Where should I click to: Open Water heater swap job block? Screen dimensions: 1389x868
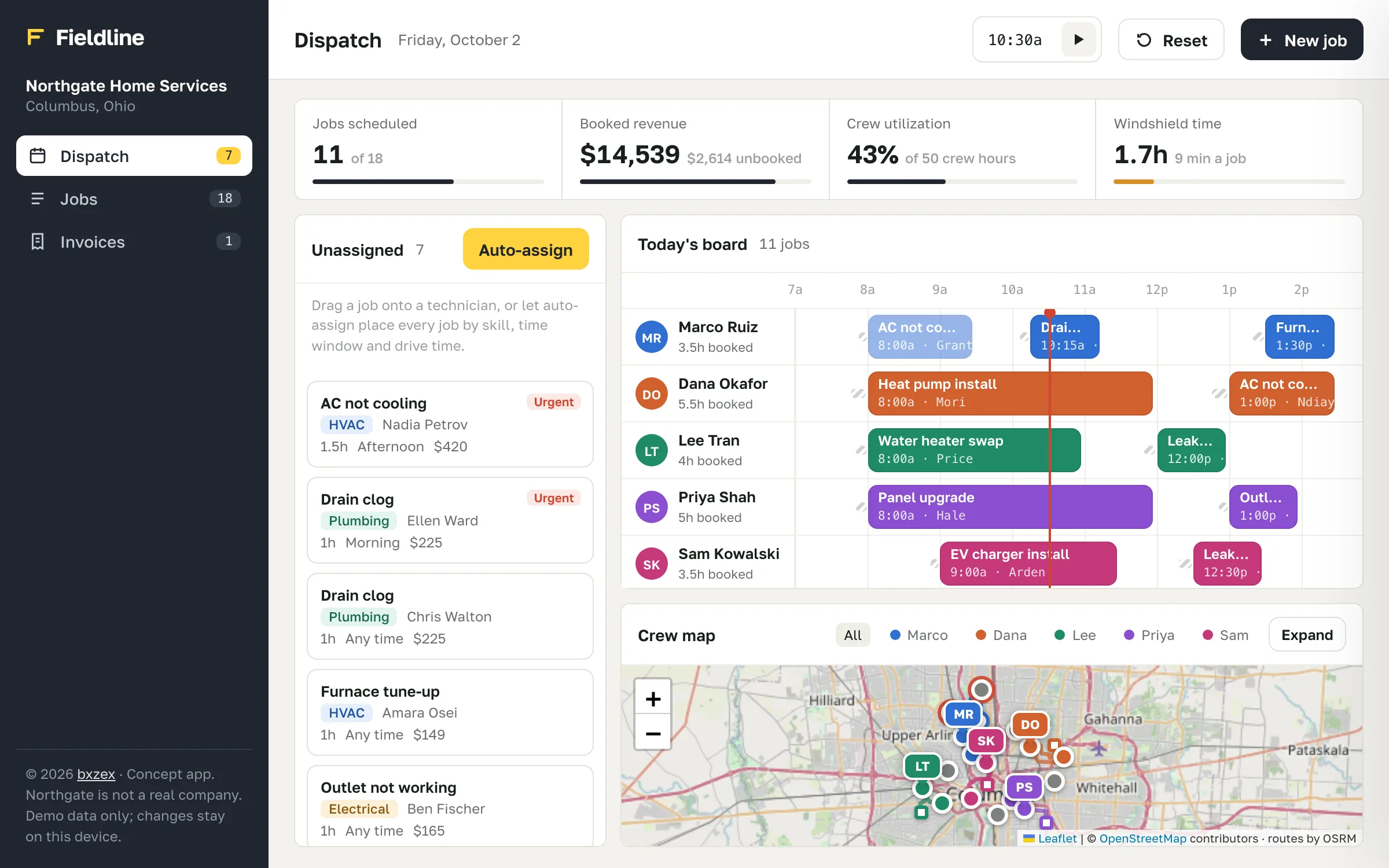(974, 450)
